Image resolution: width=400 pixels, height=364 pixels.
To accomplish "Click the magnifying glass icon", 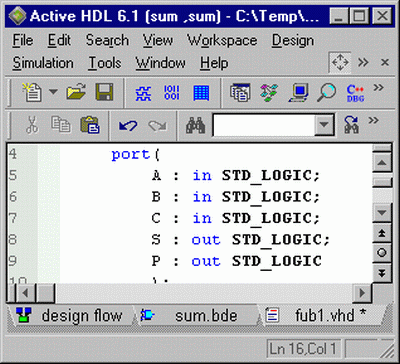I will 326,93.
